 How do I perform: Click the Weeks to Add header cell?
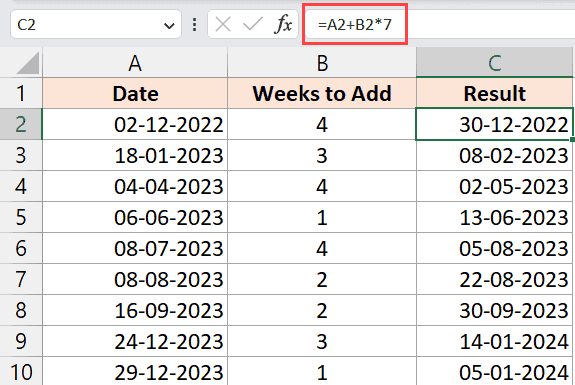click(x=322, y=93)
